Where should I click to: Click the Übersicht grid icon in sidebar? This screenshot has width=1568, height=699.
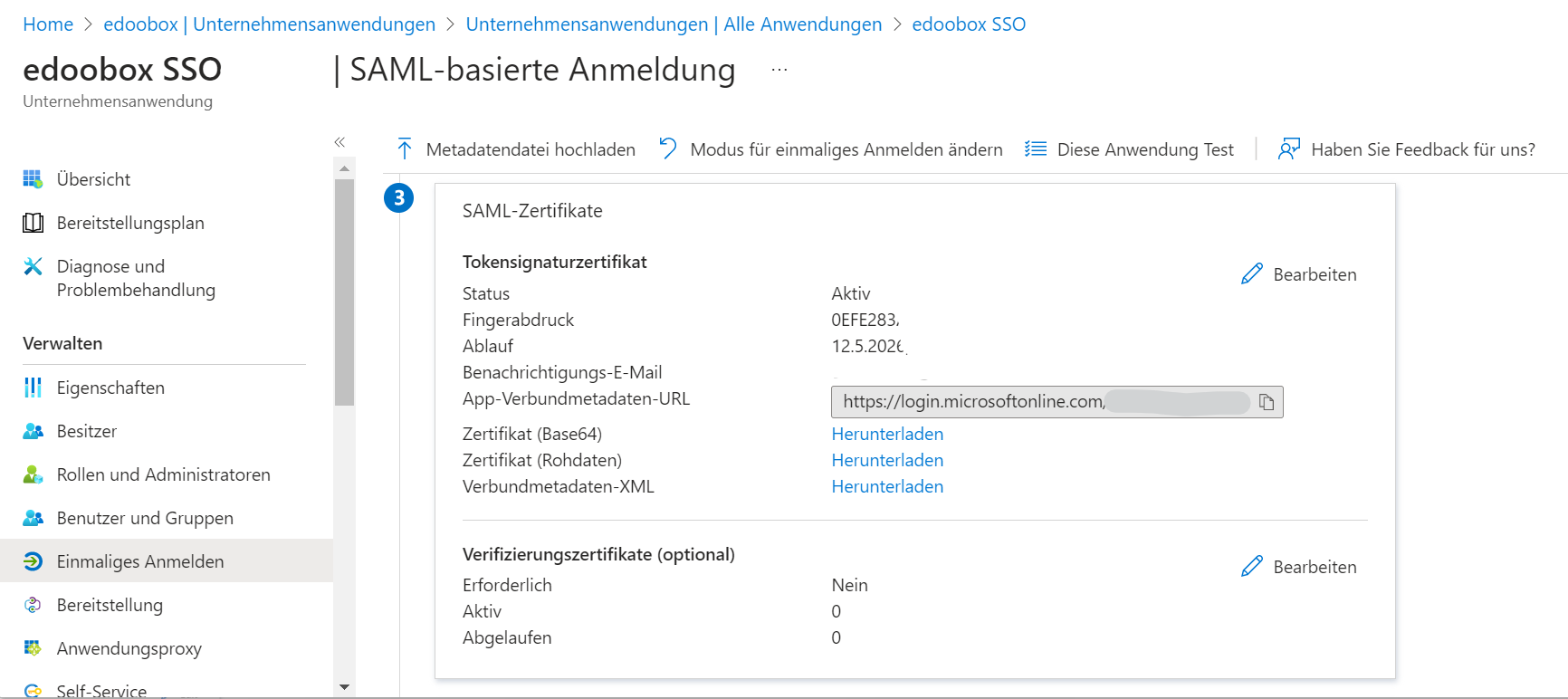(x=33, y=179)
